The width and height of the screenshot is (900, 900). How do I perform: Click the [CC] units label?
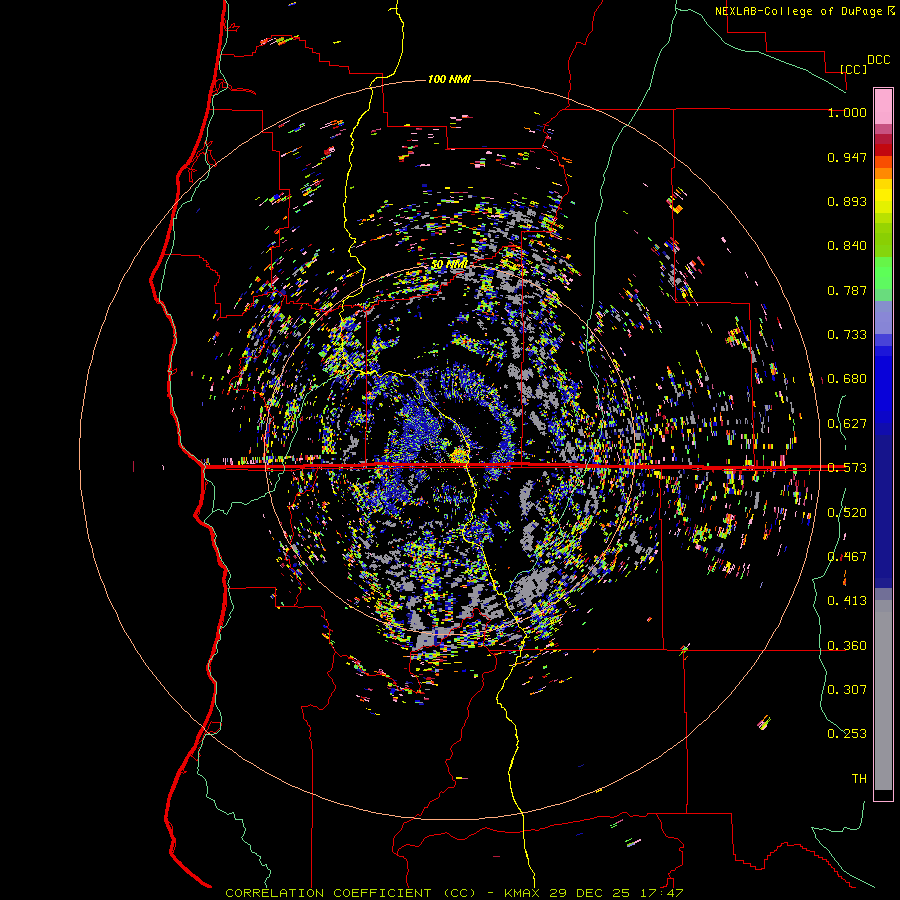click(x=853, y=69)
